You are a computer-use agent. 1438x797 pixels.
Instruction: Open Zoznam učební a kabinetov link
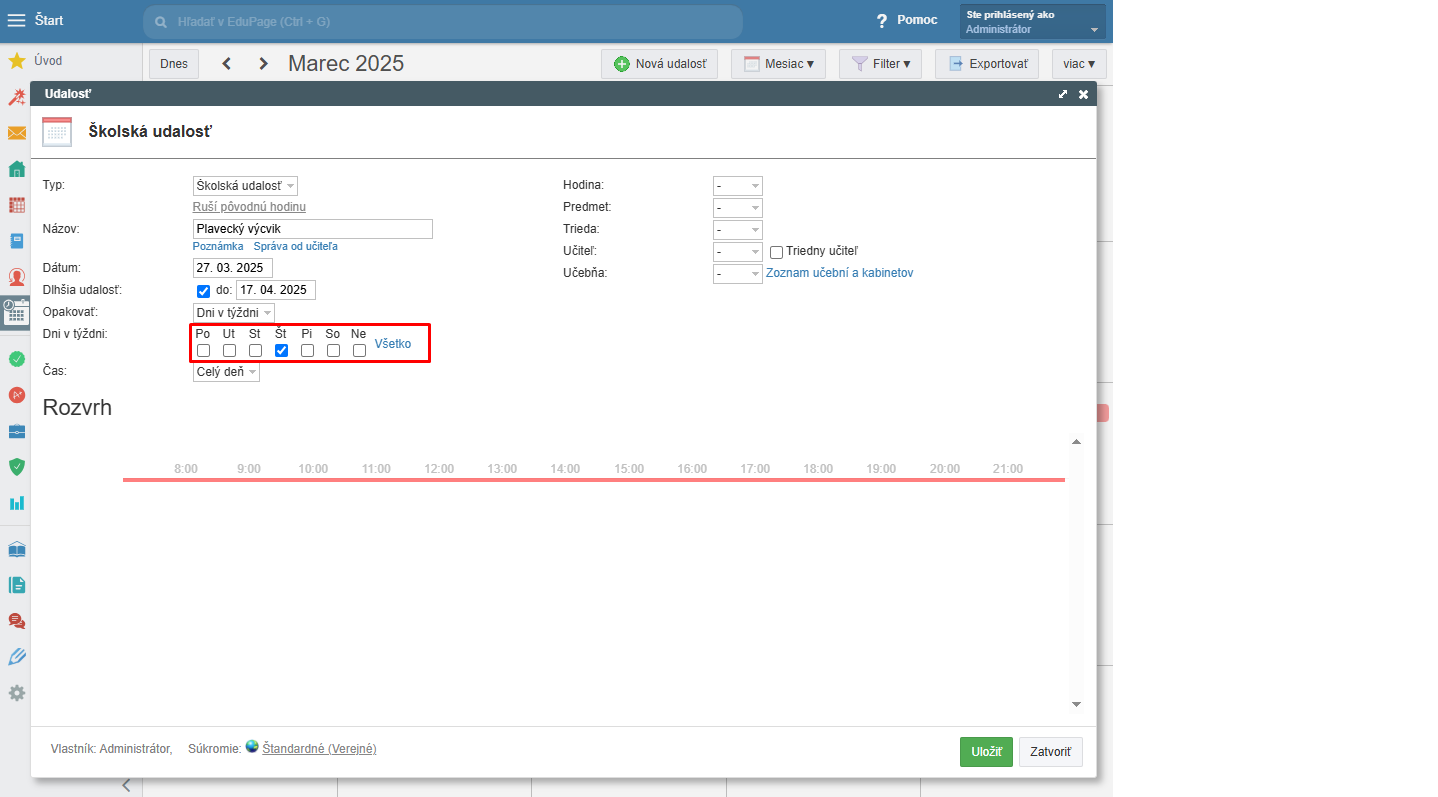[x=839, y=273]
